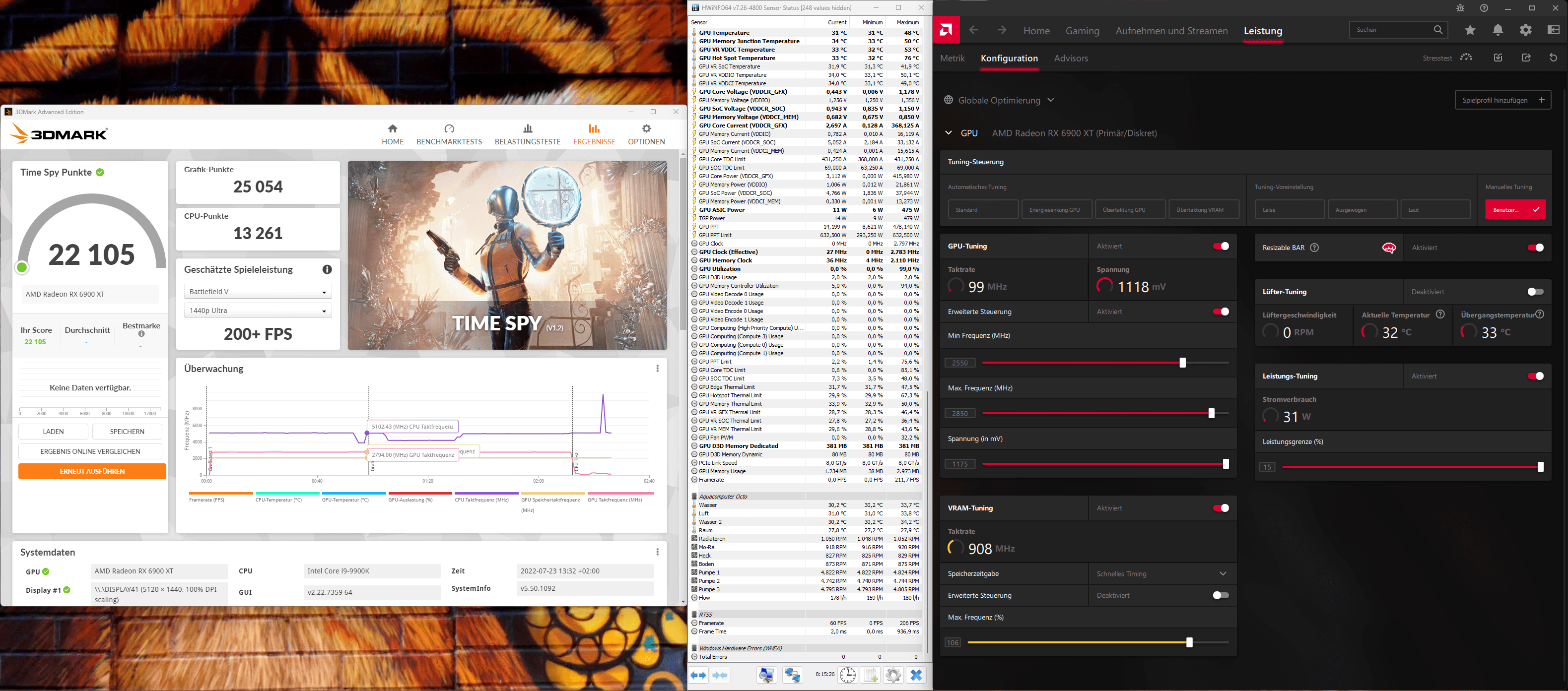This screenshot has width=1568, height=691.
Task: Click Erneut Ausführen button
Action: pos(92,471)
